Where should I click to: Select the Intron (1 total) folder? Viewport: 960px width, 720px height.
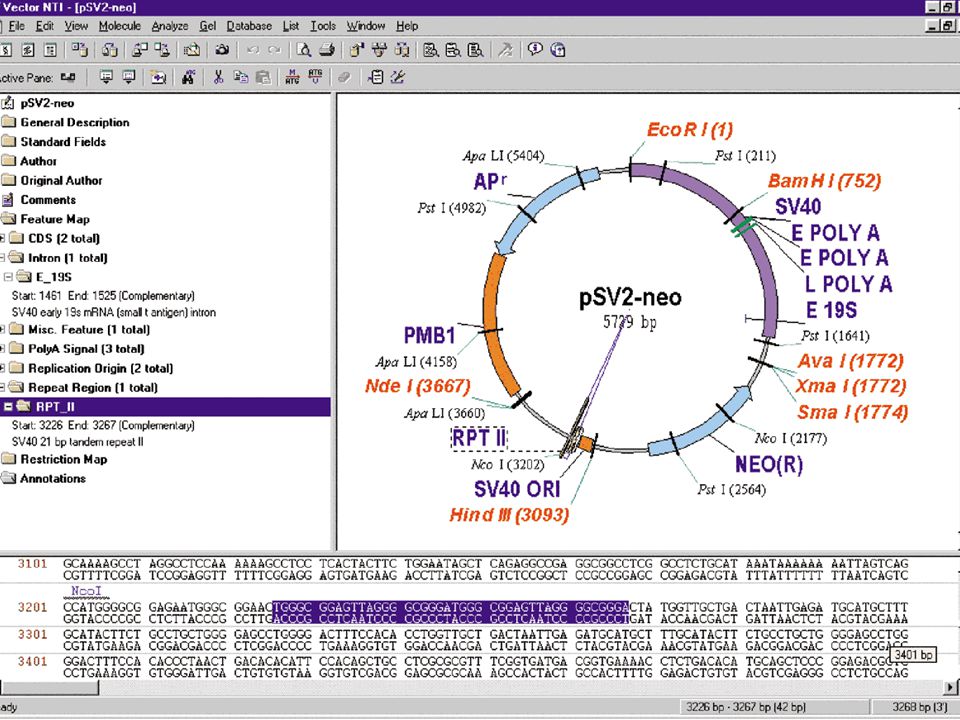[x=67, y=258]
